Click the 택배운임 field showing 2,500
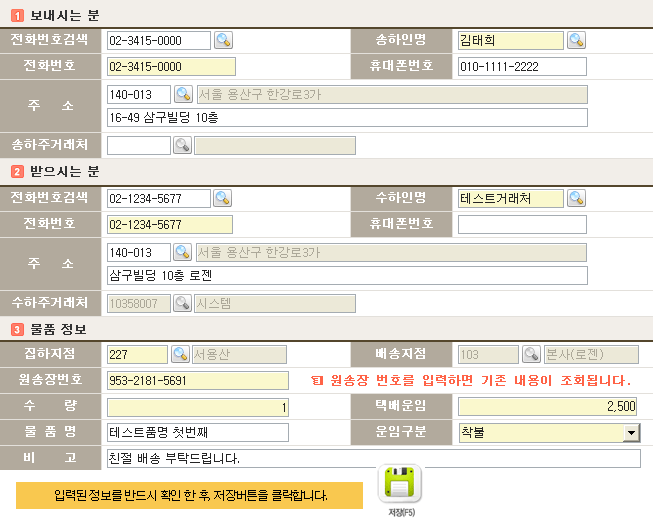This screenshot has height=520, width=653. (x=548, y=406)
